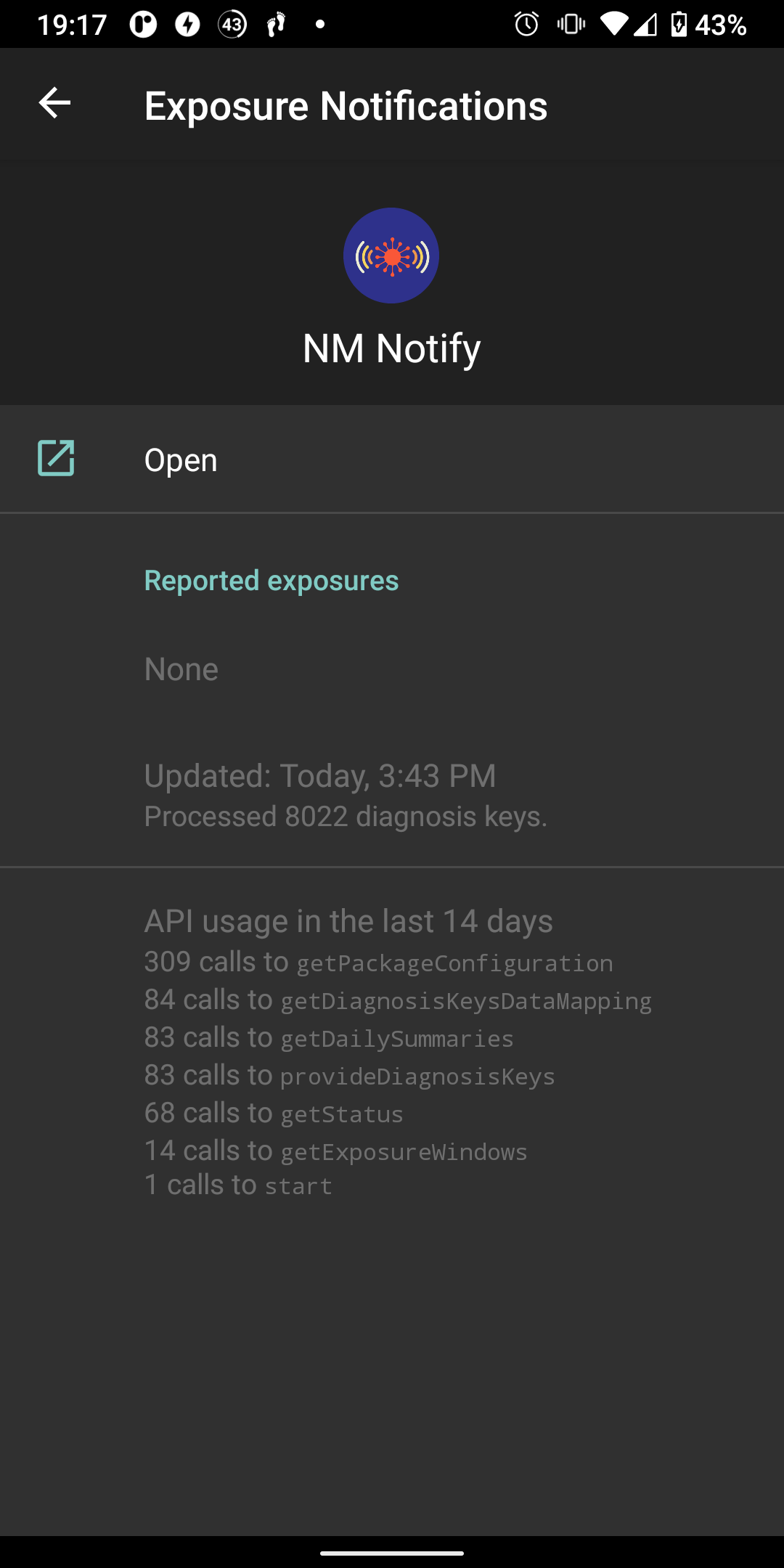This screenshot has width=784, height=1568.
Task: Tap the API usage in last 14 days section
Action: click(x=348, y=920)
